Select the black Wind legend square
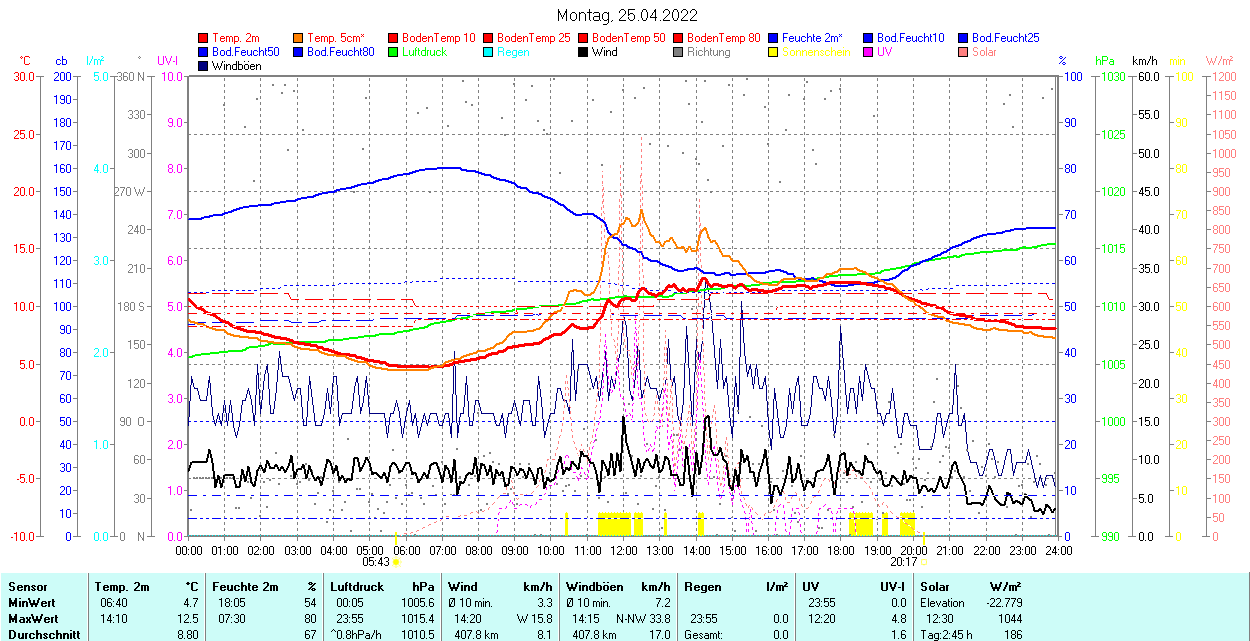 [583, 52]
